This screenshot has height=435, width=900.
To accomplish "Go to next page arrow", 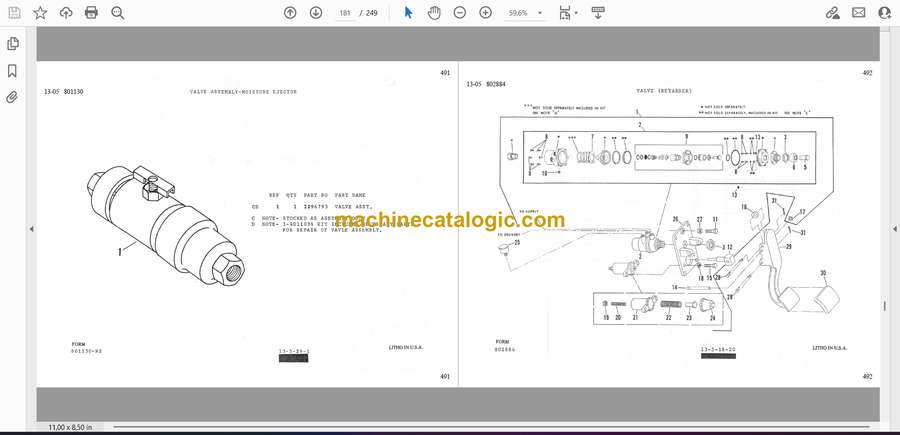I will tap(316, 13).
